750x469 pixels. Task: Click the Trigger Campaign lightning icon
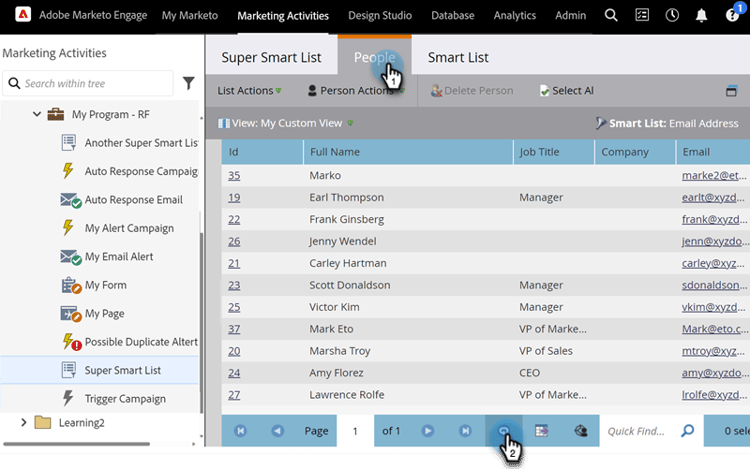click(x=68, y=398)
